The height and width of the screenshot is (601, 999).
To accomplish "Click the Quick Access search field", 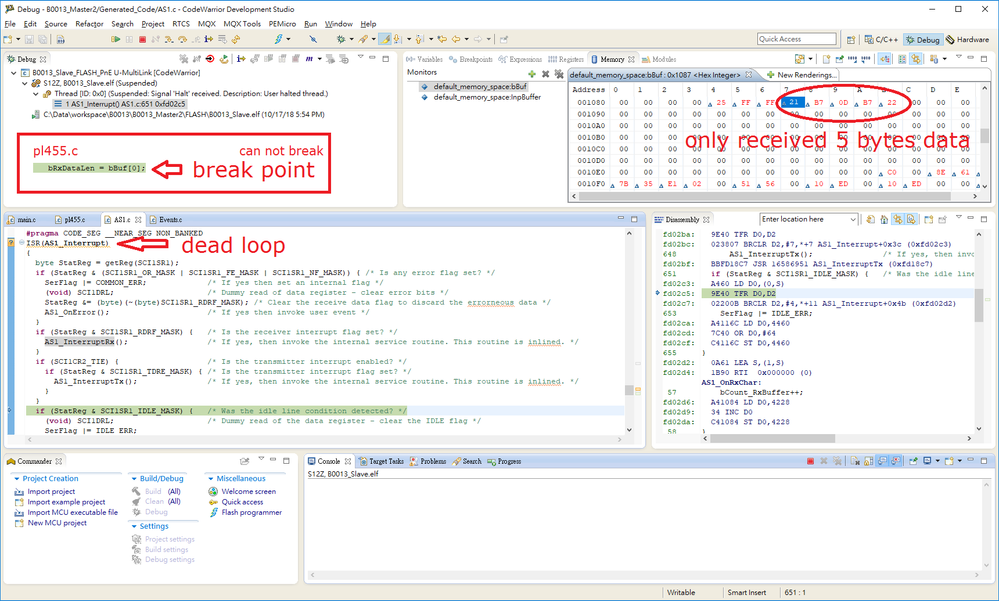I will coord(796,39).
